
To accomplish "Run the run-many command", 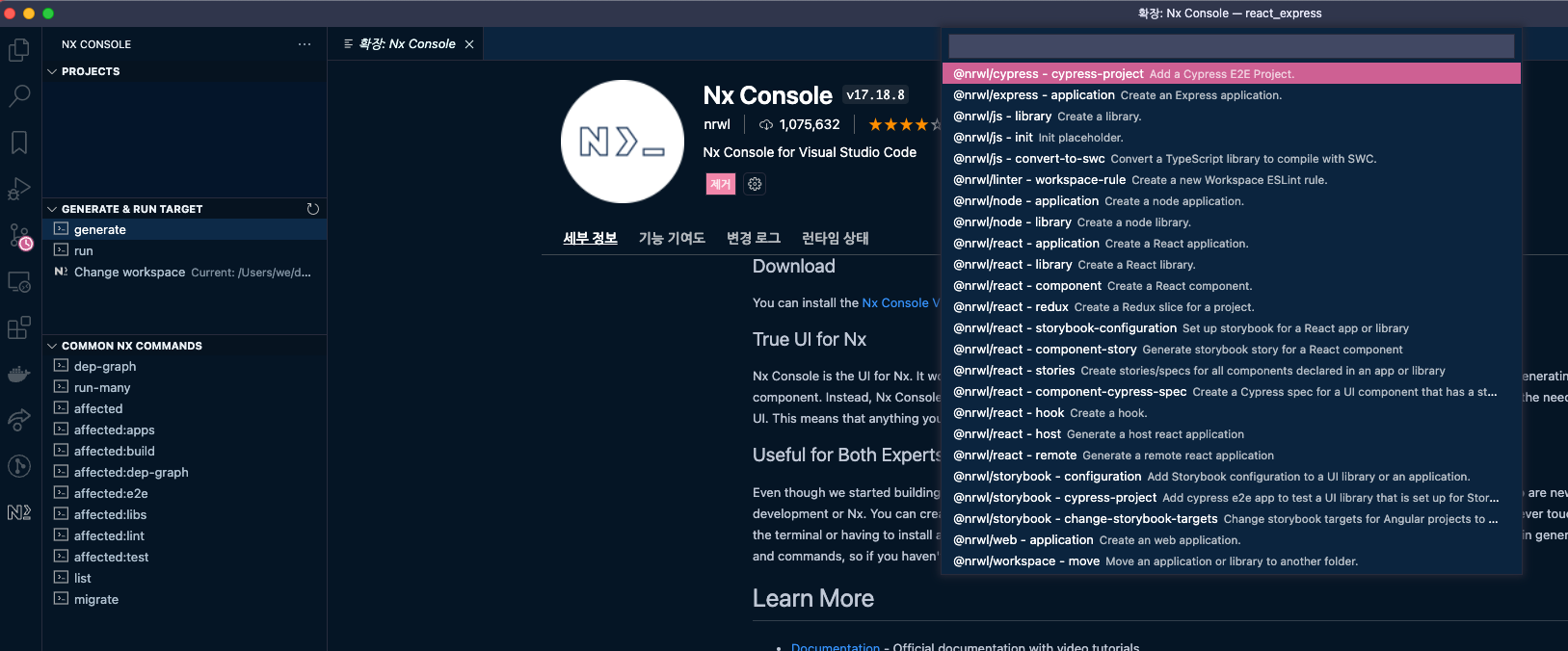I will (185, 387).
